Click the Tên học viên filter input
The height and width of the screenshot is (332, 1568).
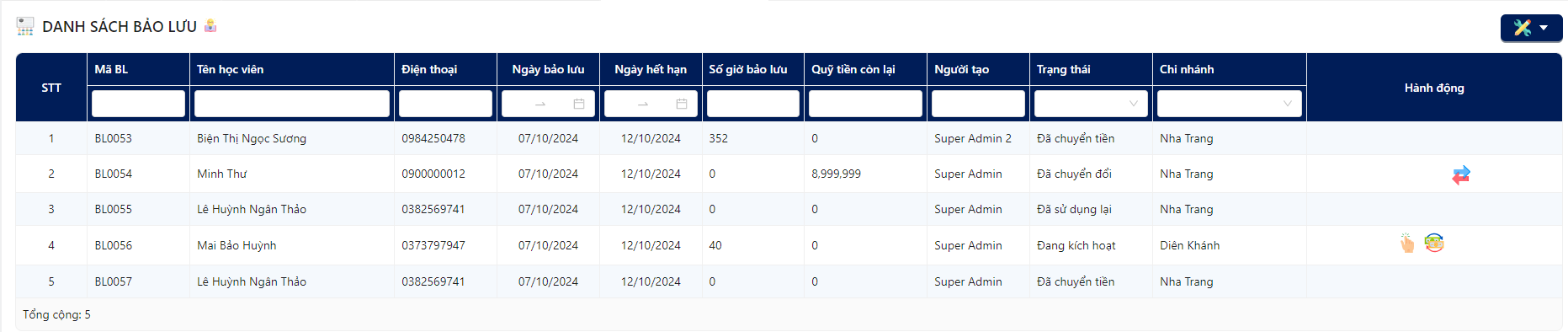[x=291, y=104]
